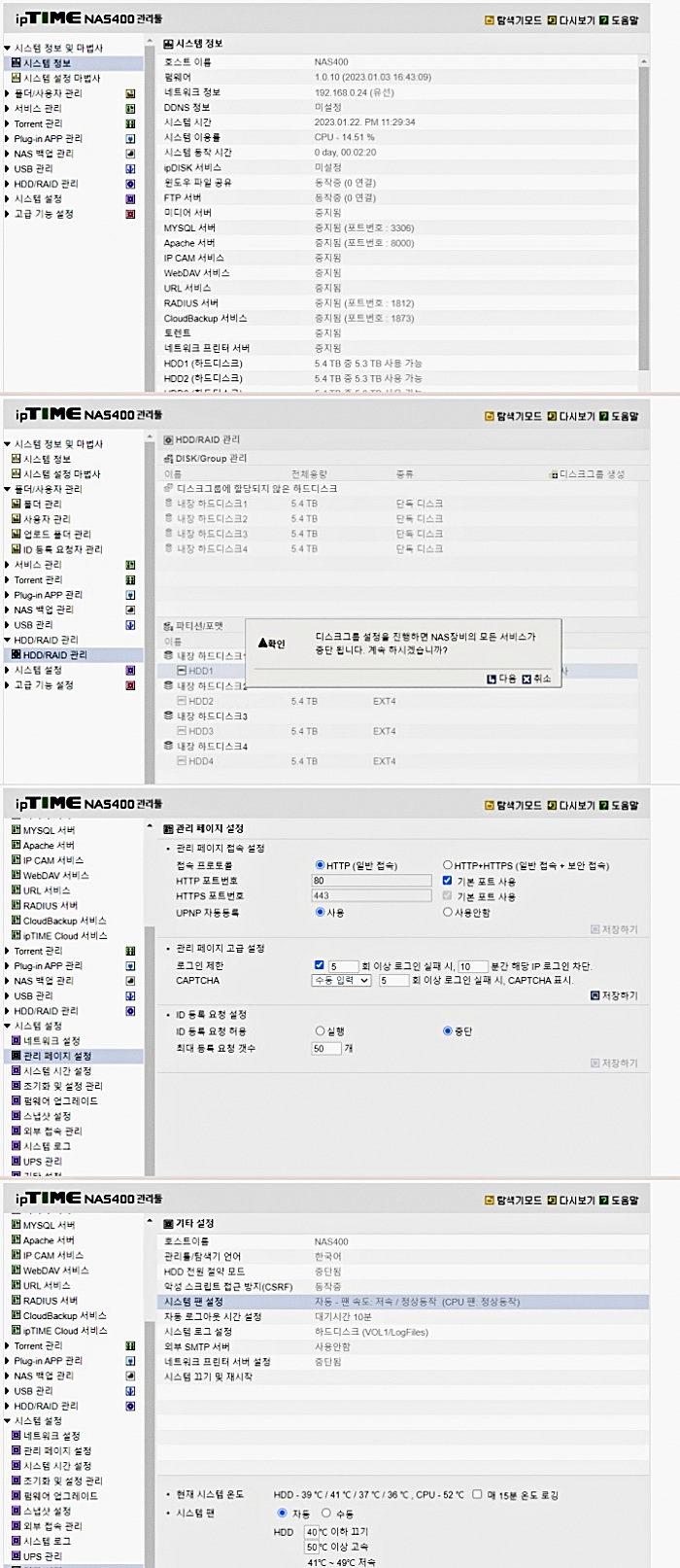Select the HTTP (일반 접속) protocol radio
Viewport: 680px width, 1568px height.
tap(320, 865)
